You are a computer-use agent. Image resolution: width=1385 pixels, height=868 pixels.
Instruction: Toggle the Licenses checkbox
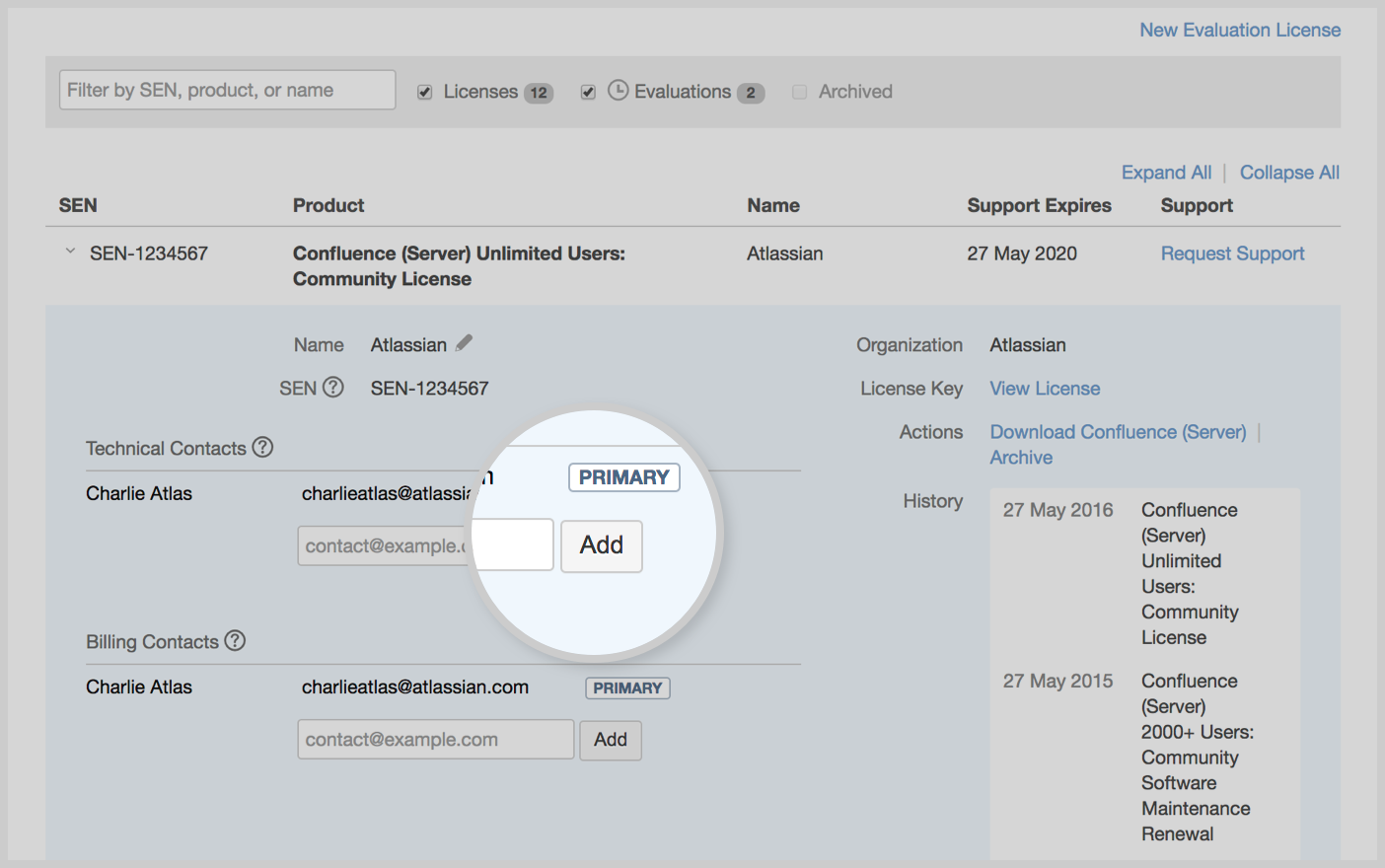coord(425,92)
